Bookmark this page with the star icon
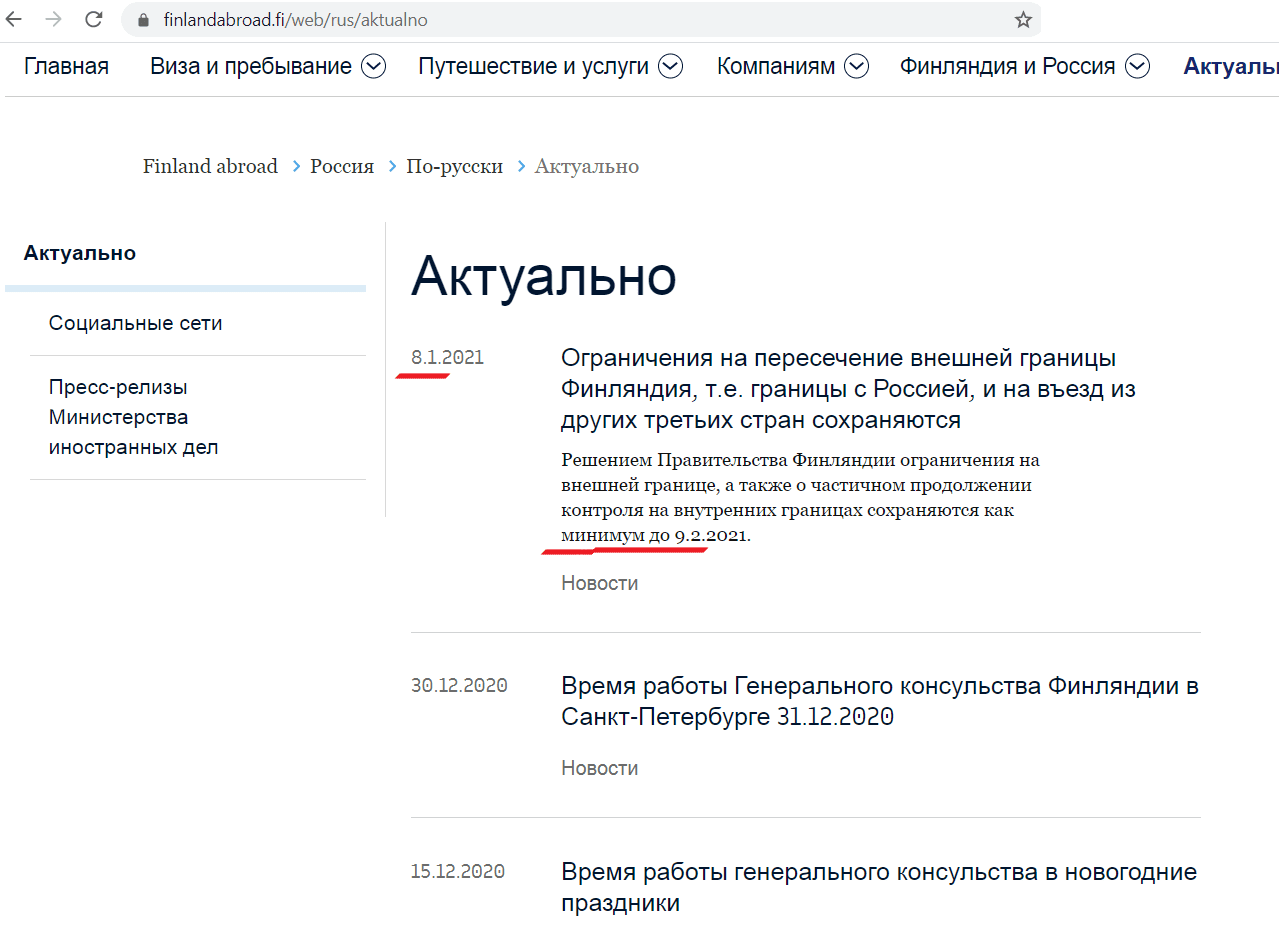This screenshot has width=1279, height=927. coord(1022,18)
